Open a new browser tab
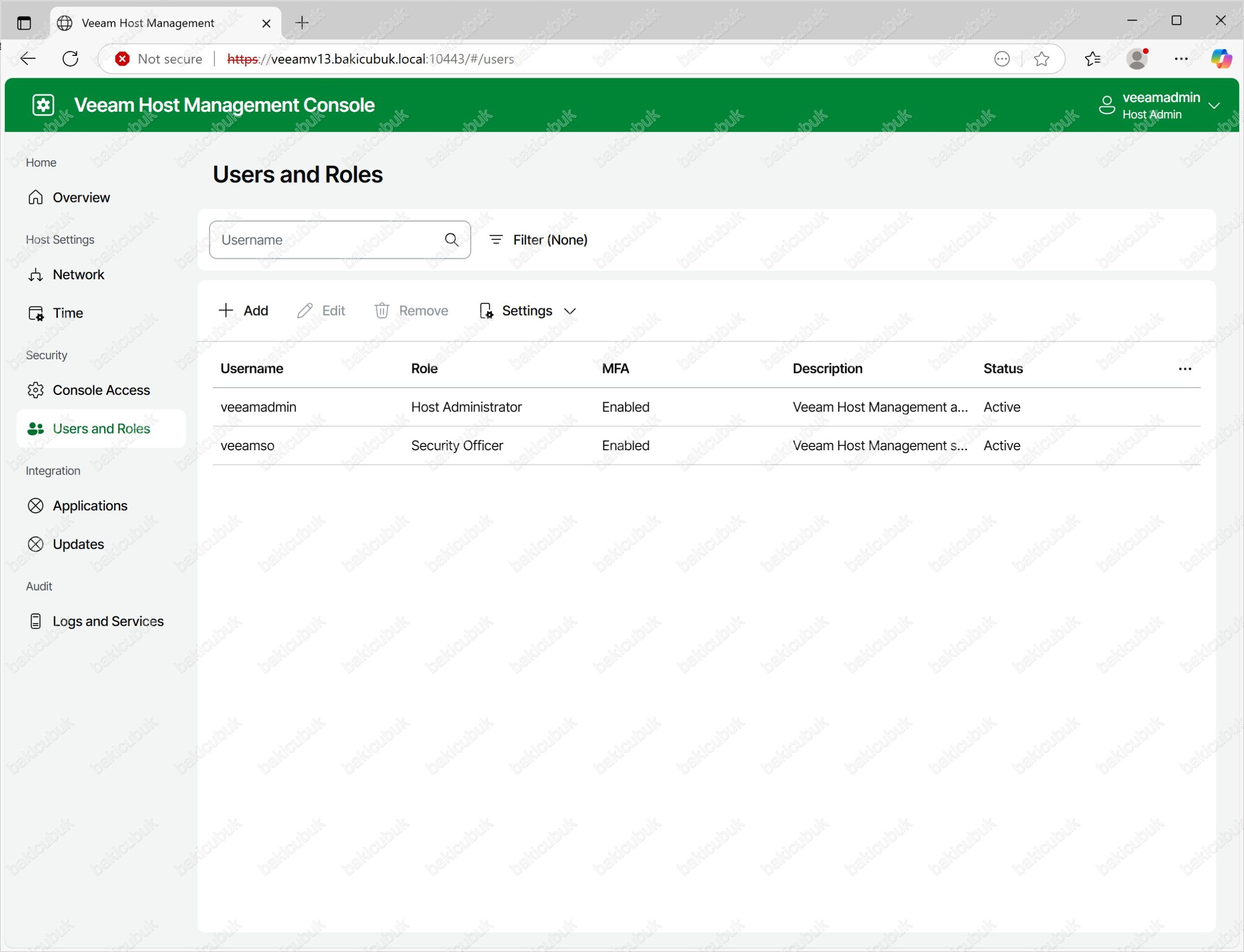1244x952 pixels. (302, 23)
